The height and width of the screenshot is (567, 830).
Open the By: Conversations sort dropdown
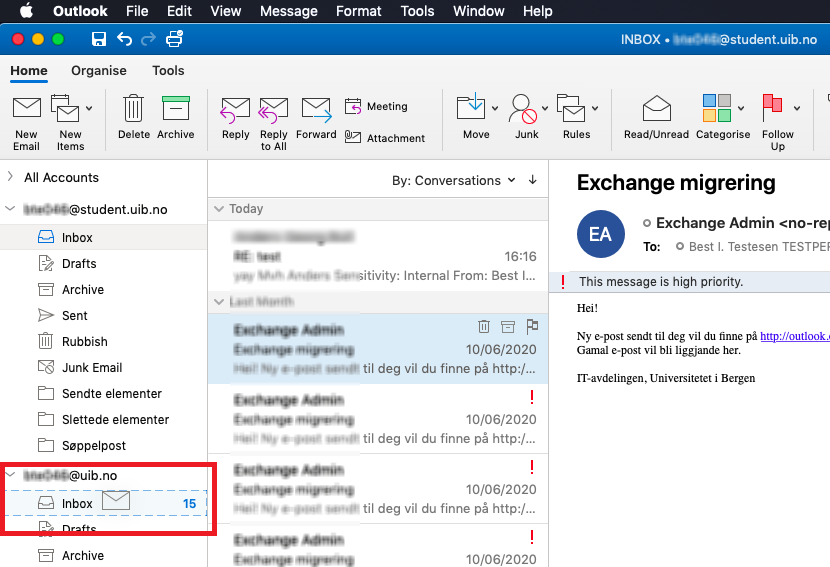pyautogui.click(x=453, y=180)
